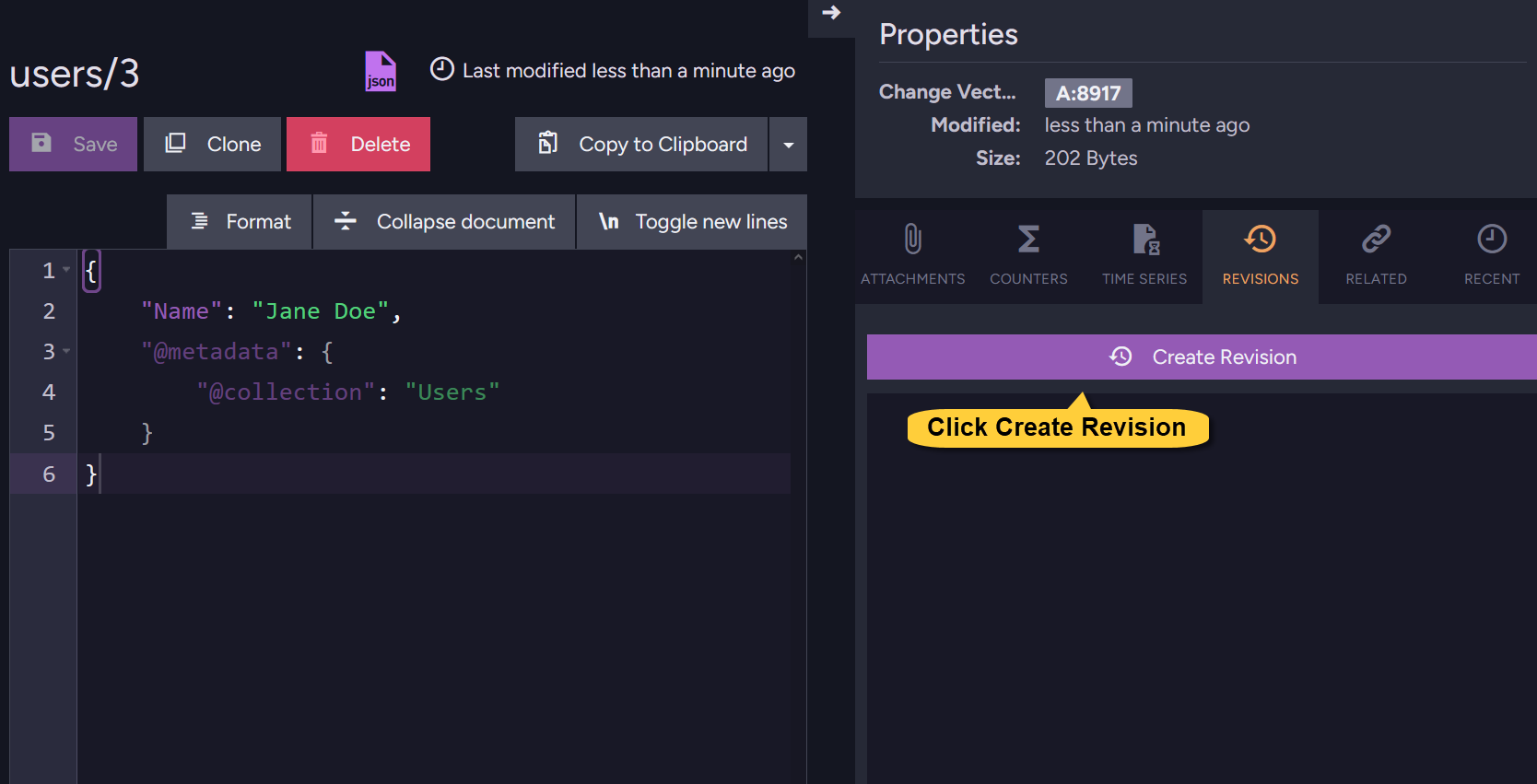The height and width of the screenshot is (784, 1537).
Task: Fold line 1 using gutter arrow
Action: tap(66, 270)
